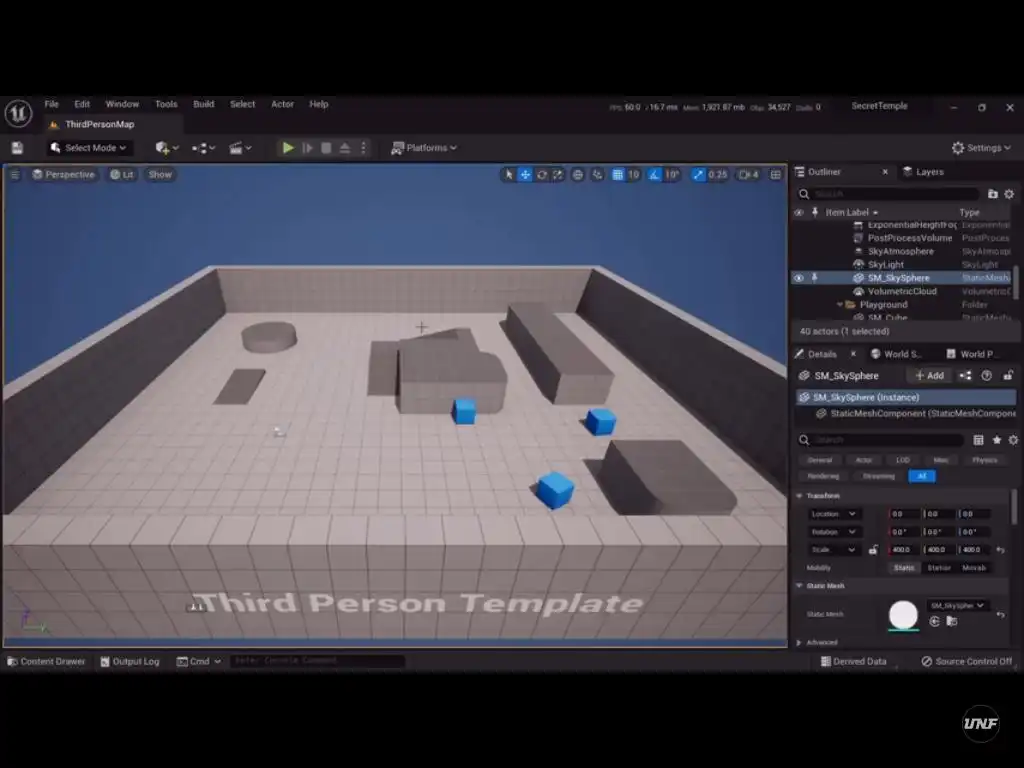Open the Tools menu
The image size is (1024, 768).
[x=166, y=104]
